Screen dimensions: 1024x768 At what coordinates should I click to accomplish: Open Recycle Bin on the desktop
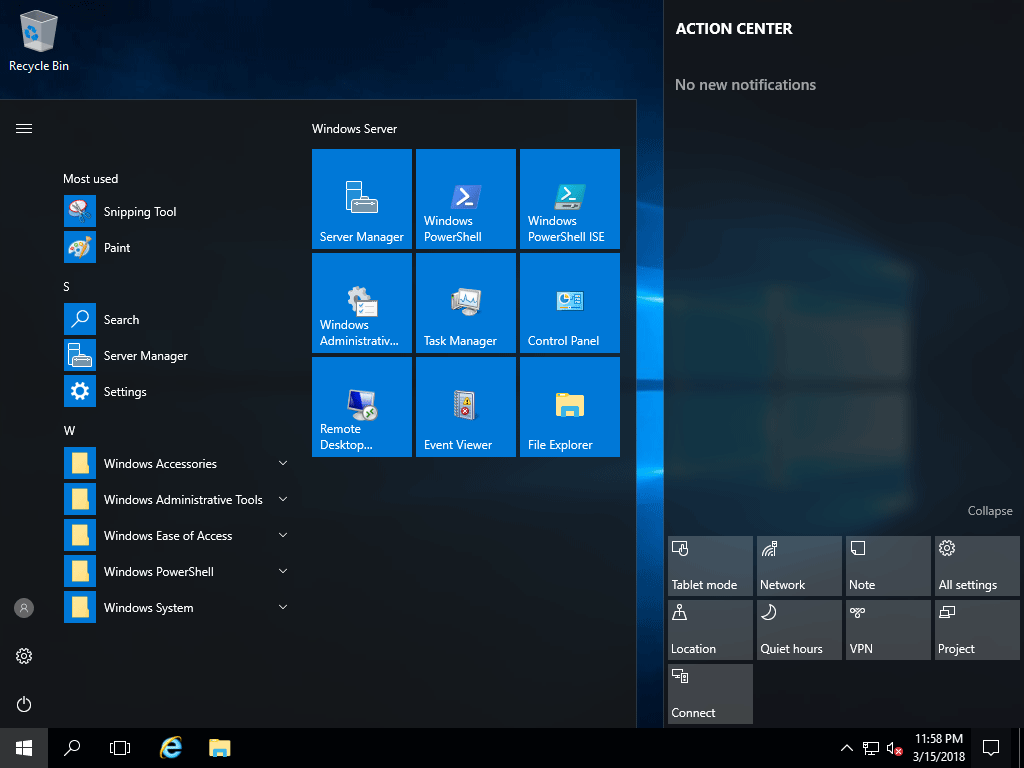(39, 41)
